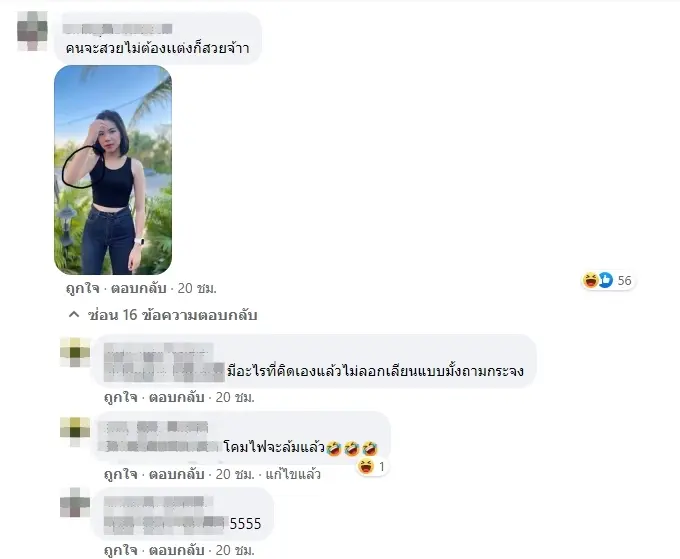Open the photo attached to the top comment

(113, 170)
